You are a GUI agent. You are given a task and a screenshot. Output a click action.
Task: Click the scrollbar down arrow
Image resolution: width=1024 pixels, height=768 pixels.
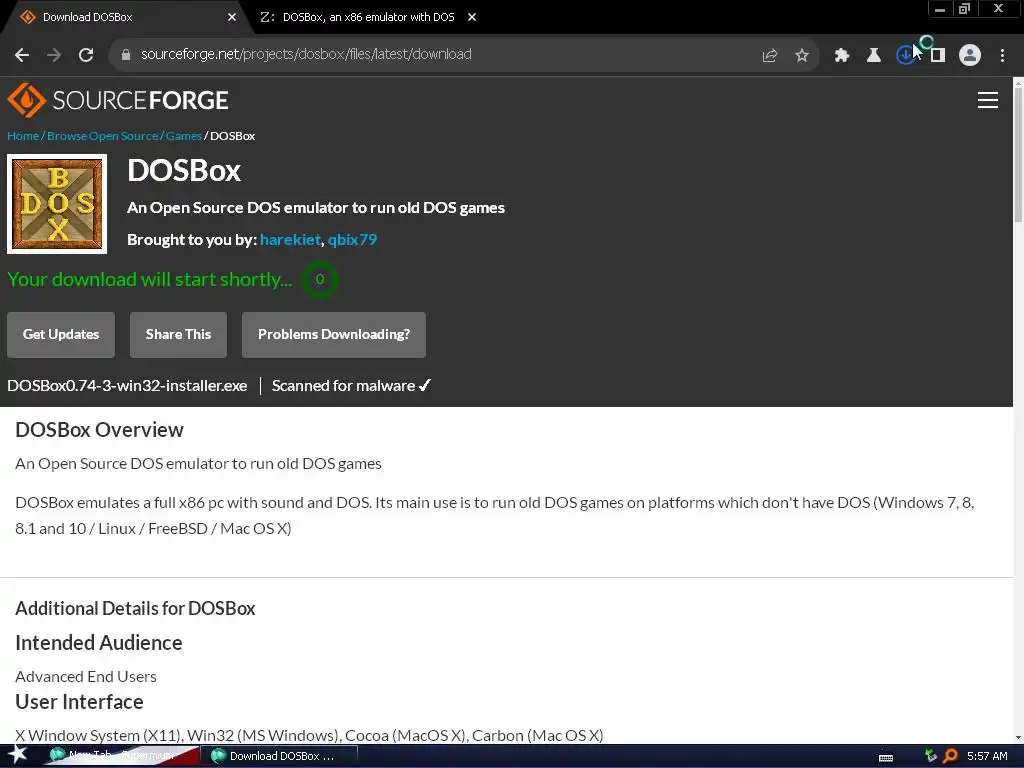point(1018,738)
